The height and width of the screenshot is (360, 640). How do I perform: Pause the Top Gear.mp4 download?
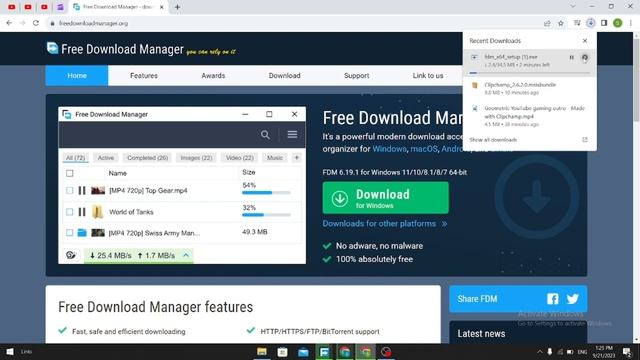(82, 190)
